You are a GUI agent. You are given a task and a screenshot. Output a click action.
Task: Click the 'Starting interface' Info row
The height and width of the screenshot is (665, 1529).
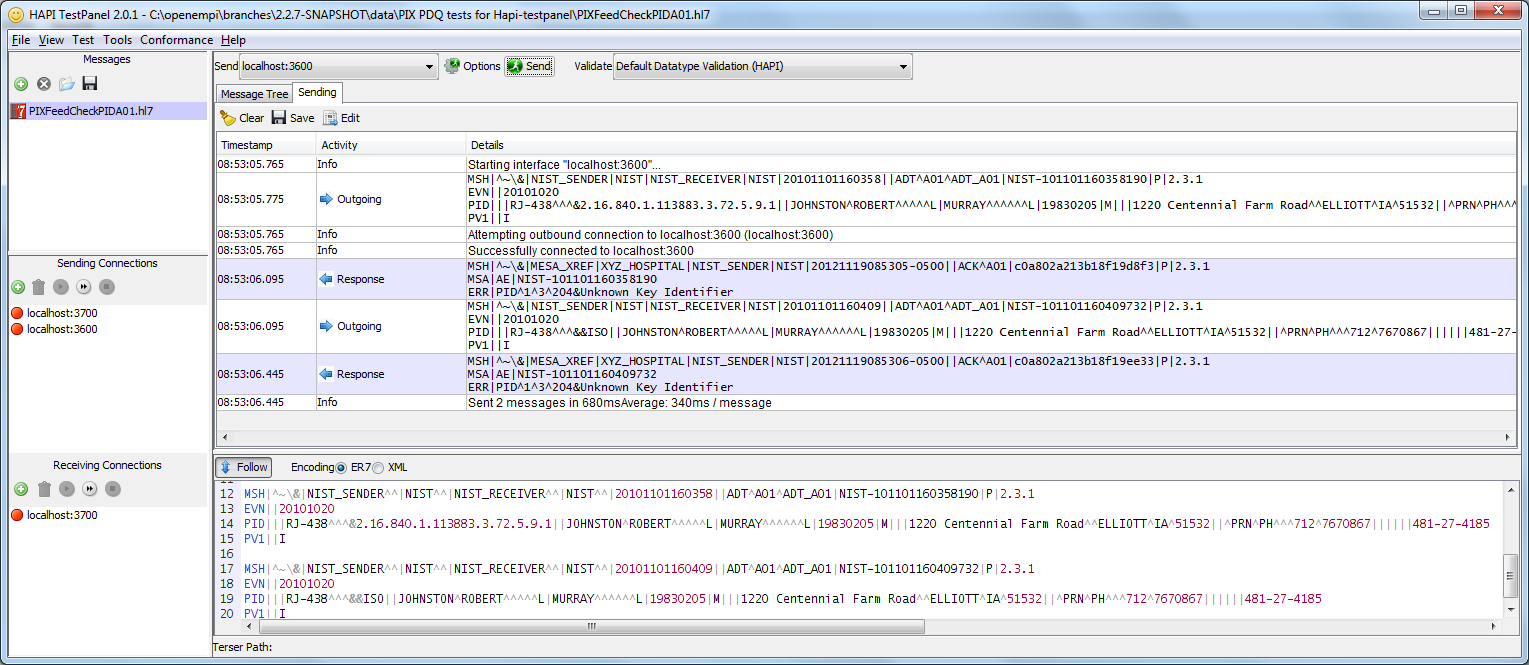click(866, 164)
